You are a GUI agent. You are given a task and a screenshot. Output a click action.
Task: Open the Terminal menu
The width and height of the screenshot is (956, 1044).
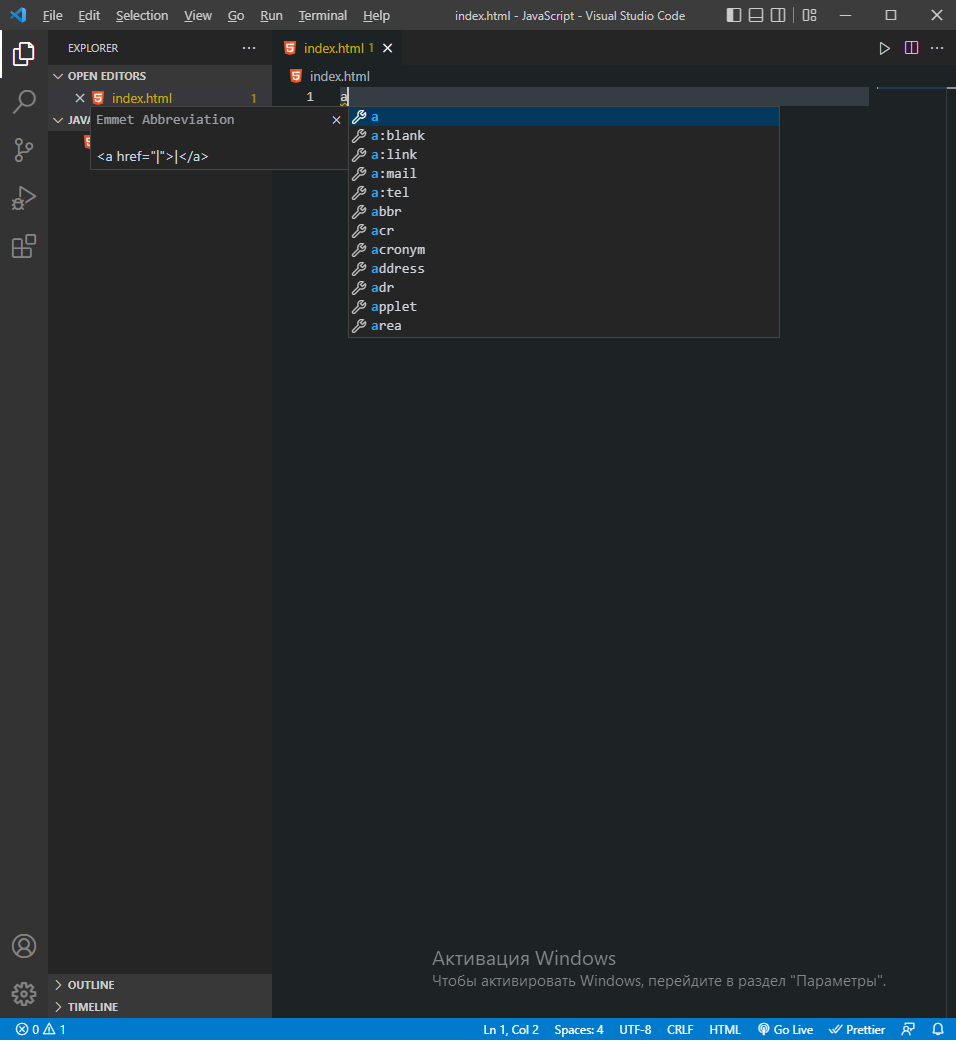pos(322,15)
